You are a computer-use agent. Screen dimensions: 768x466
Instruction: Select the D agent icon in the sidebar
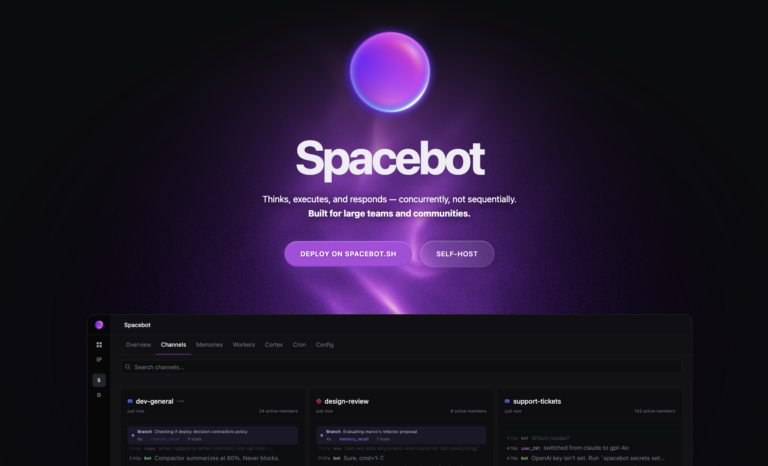99,395
